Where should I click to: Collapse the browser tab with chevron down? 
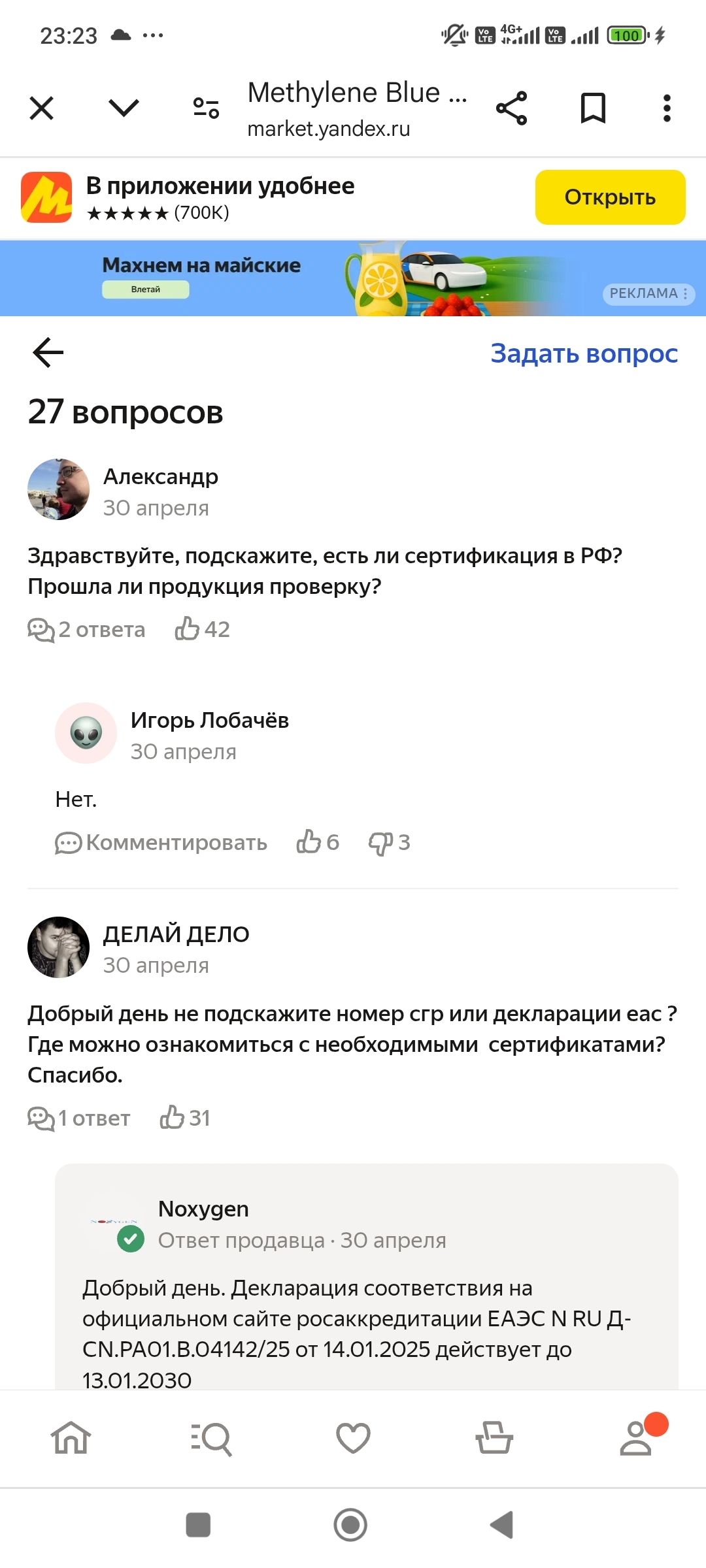click(x=124, y=108)
